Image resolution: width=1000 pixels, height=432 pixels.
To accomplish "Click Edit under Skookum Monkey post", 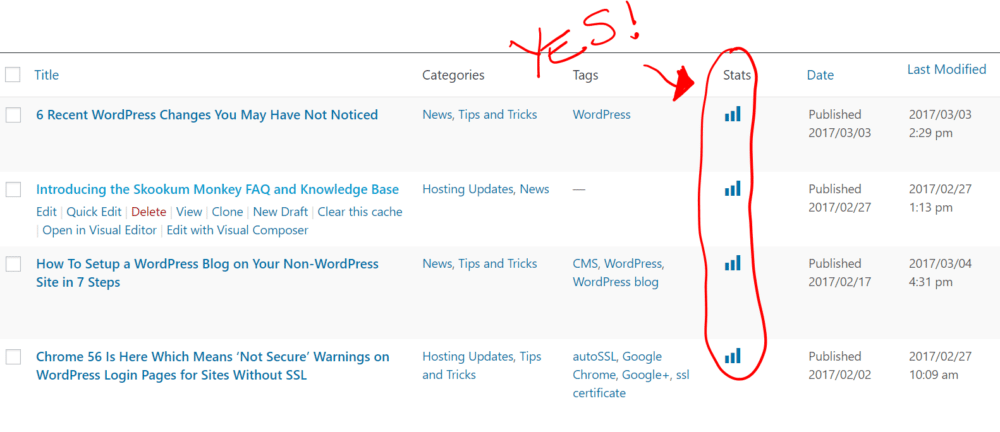I will click(46, 212).
